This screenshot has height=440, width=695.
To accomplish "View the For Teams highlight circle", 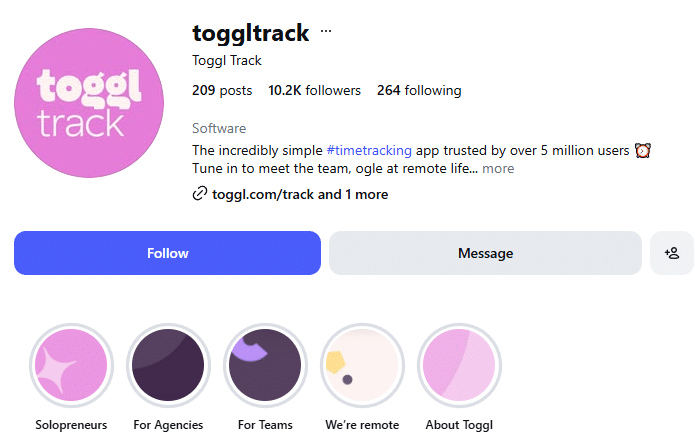I will (265, 366).
